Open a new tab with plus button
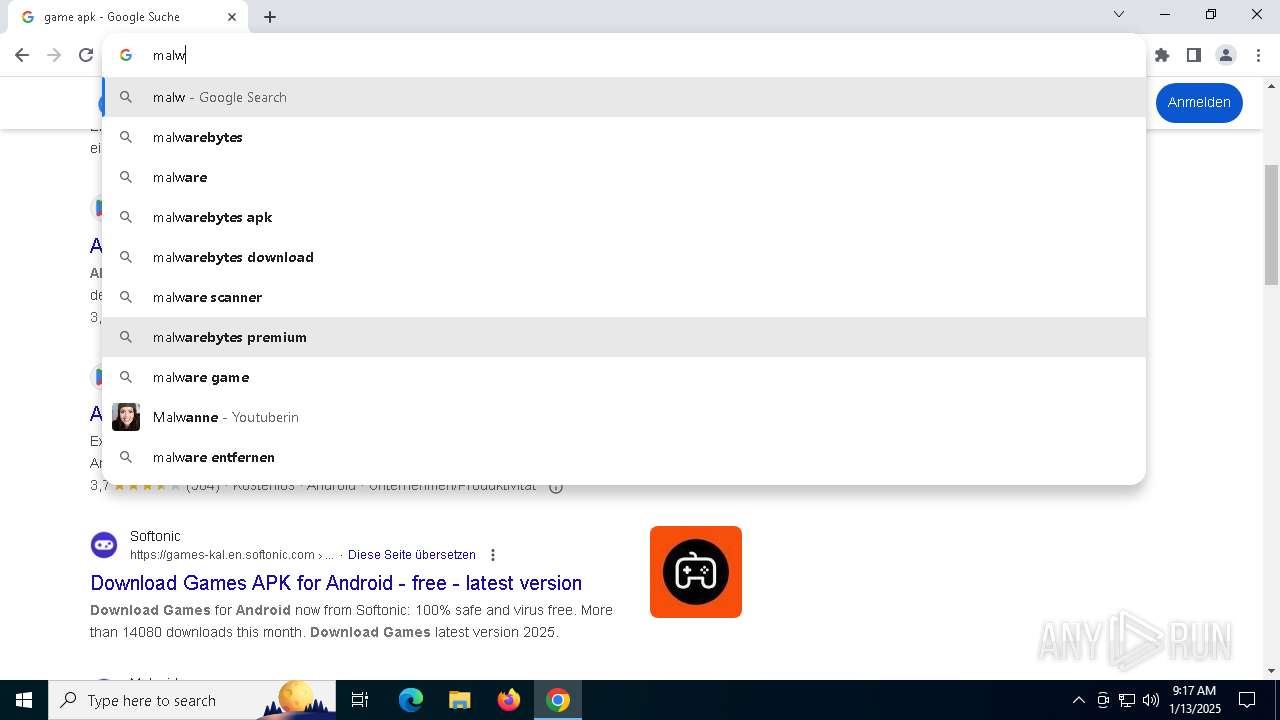This screenshot has height=720, width=1280. click(270, 17)
